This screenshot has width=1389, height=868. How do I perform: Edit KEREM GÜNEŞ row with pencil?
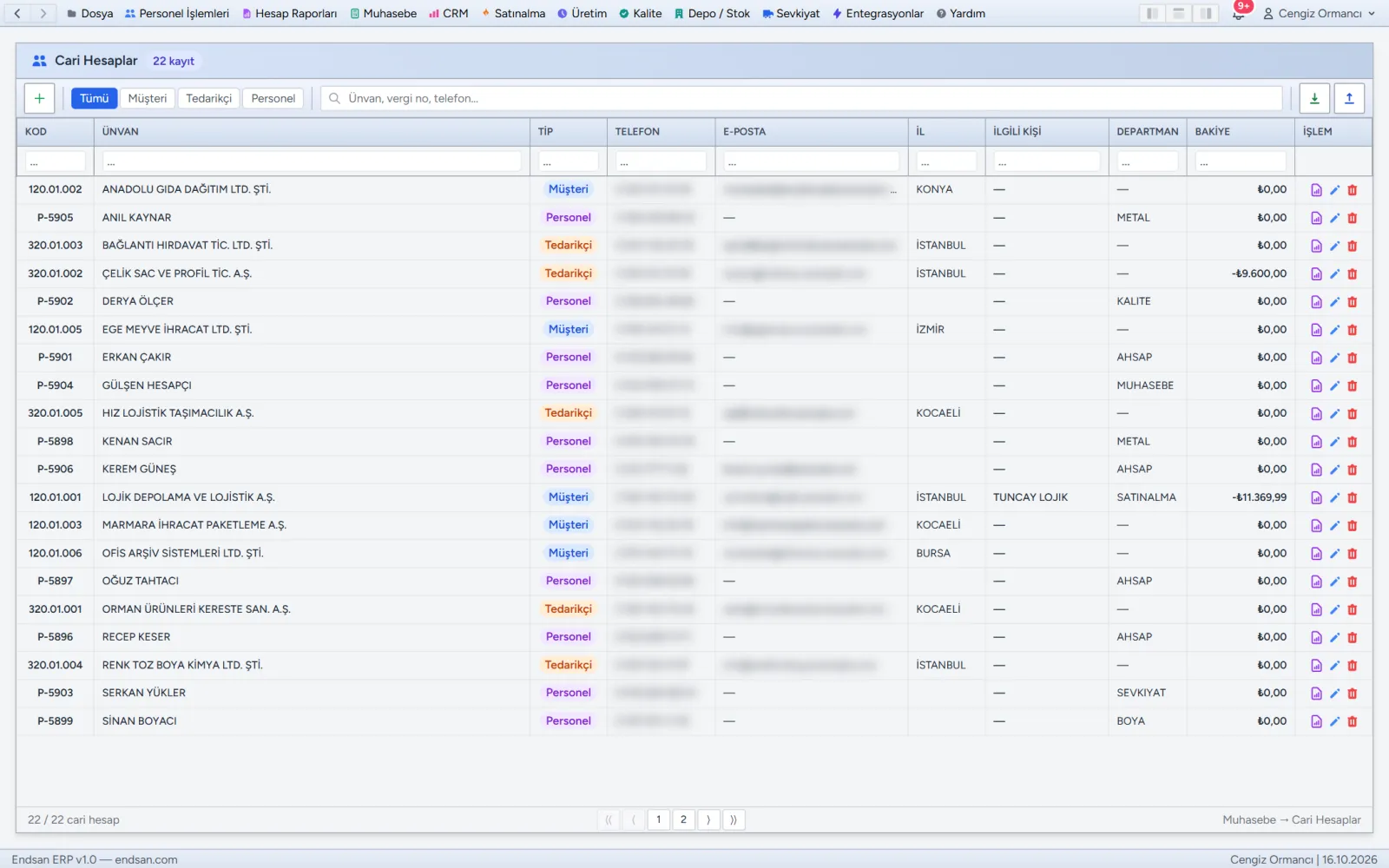1334,470
